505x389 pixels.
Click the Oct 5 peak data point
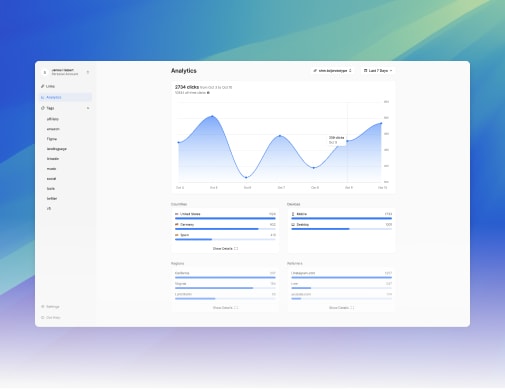(x=212, y=116)
